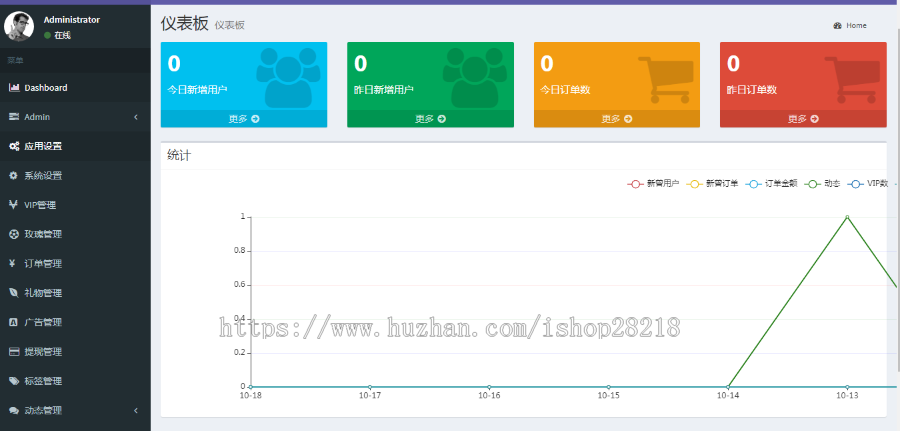Toggle the 新增订单 series in chart legend
900x431 pixels.
point(712,184)
